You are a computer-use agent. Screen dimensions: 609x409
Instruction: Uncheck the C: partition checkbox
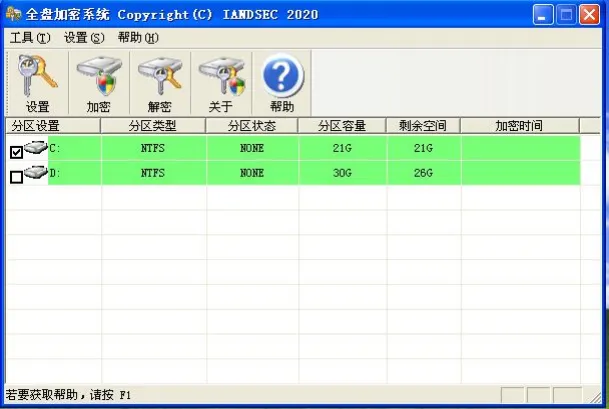pos(16,152)
